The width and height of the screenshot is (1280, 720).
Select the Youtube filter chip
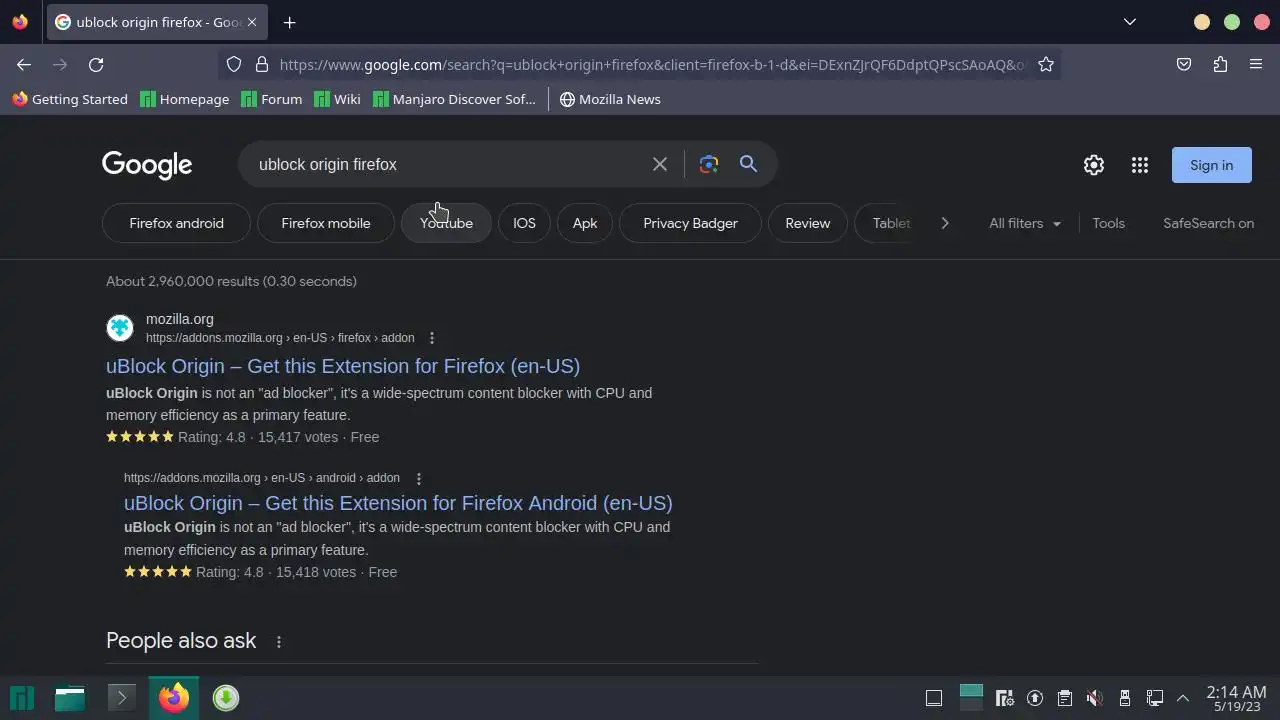tap(446, 223)
